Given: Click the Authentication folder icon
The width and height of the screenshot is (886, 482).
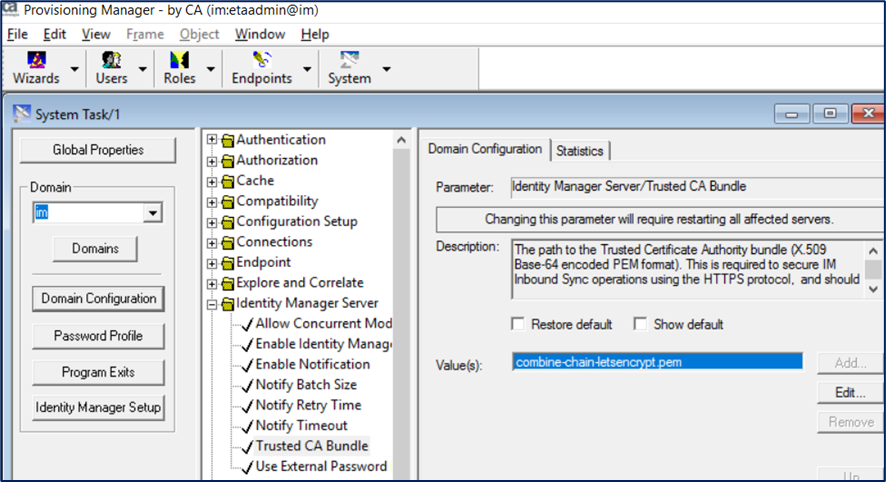Looking at the screenshot, I should click(x=227, y=140).
